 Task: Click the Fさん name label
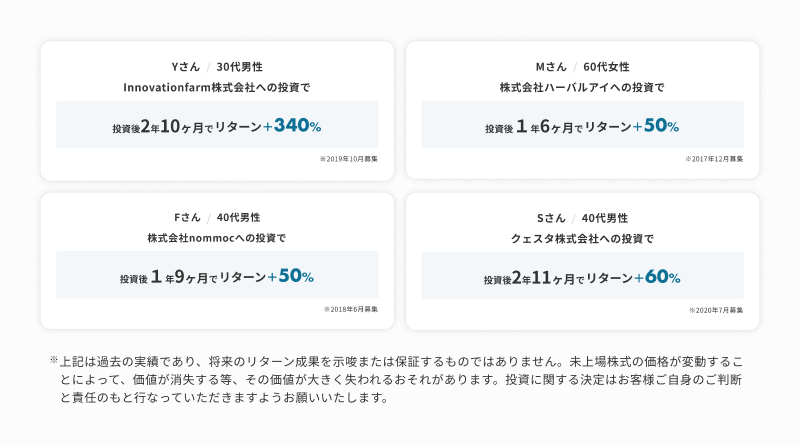pos(187,217)
